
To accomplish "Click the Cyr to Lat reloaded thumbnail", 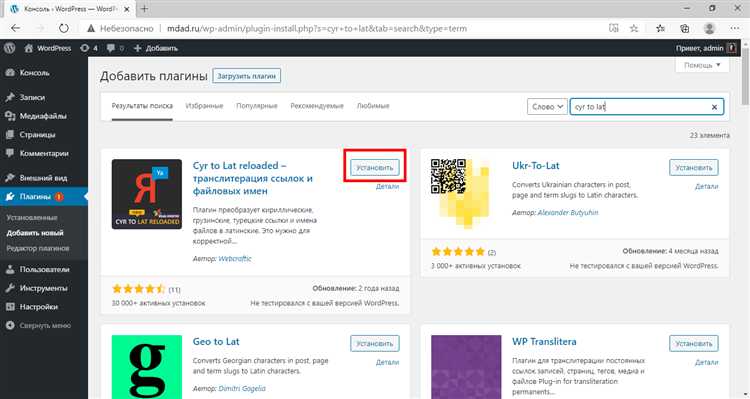I will pos(147,194).
